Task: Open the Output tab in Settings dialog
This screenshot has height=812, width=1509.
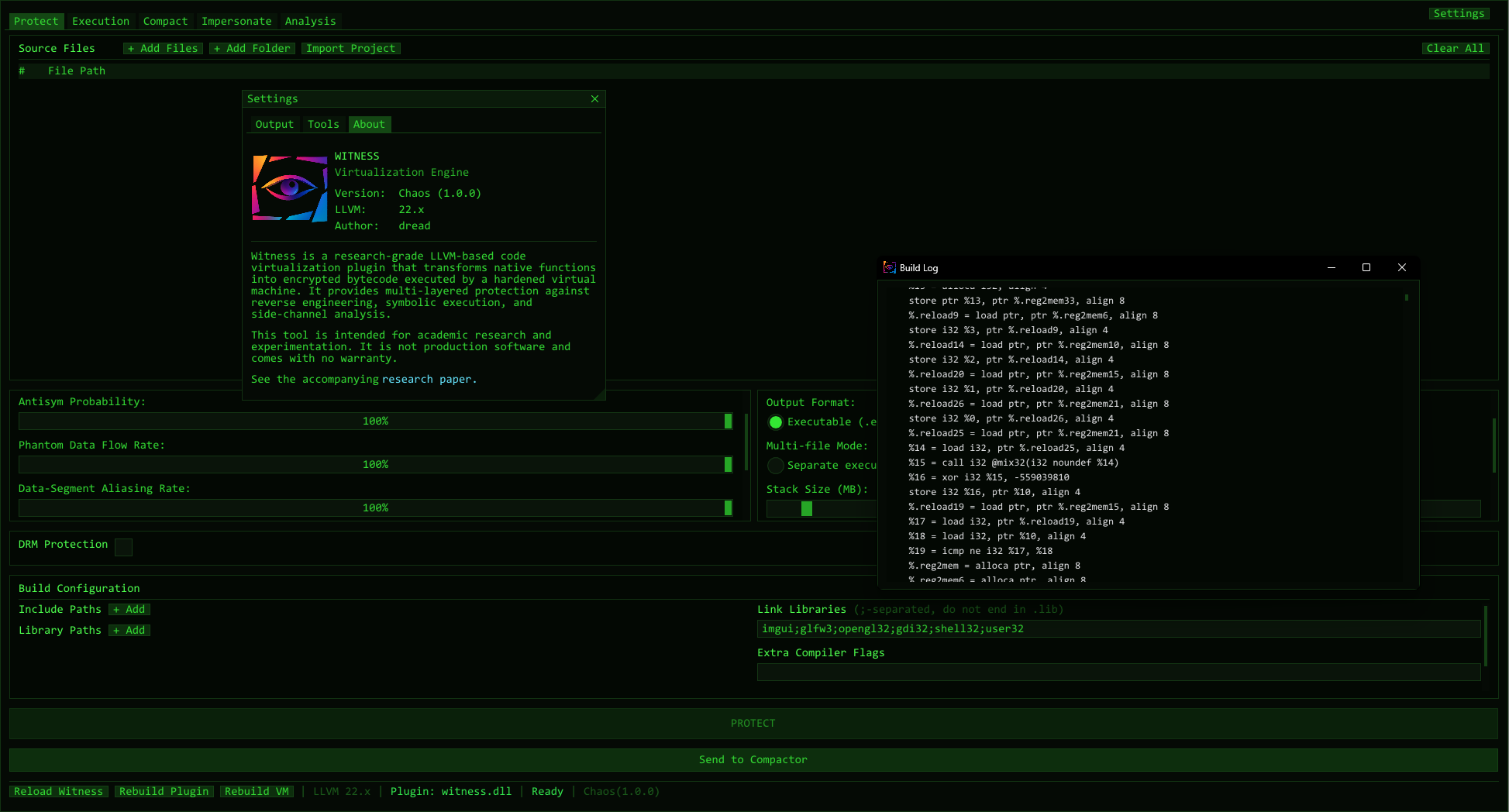Action: pyautogui.click(x=274, y=124)
